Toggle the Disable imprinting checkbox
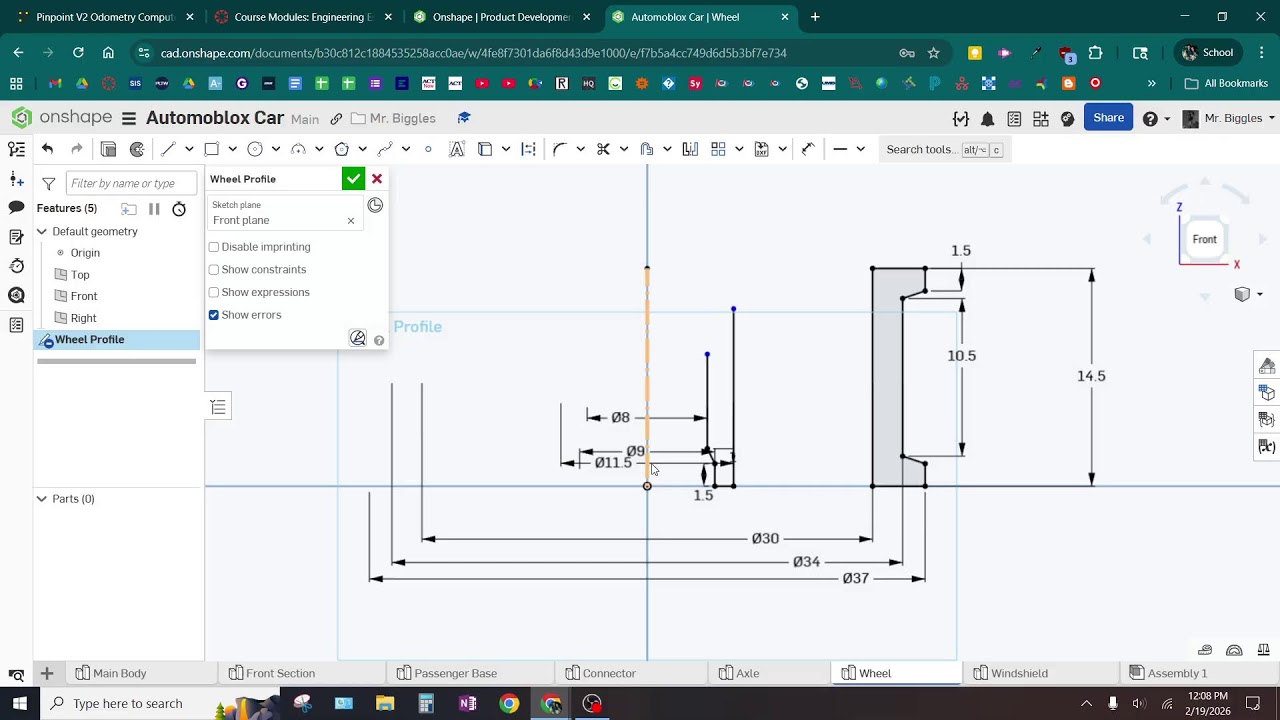The image size is (1280, 720). 214,247
